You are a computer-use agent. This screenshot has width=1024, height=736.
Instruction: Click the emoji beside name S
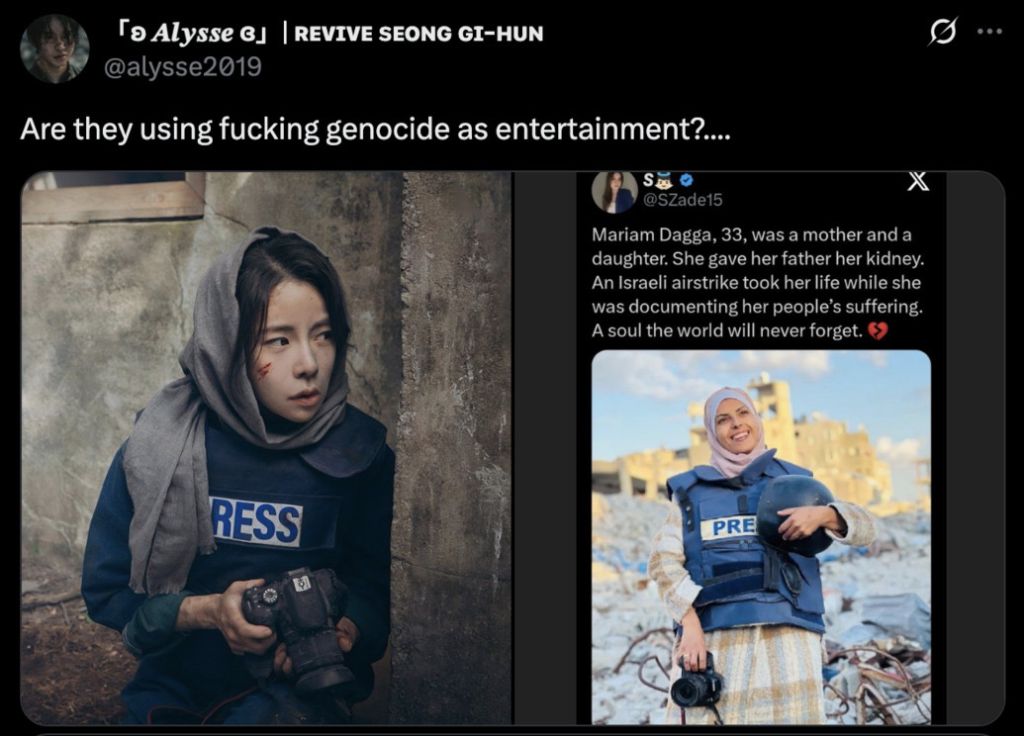tap(666, 180)
